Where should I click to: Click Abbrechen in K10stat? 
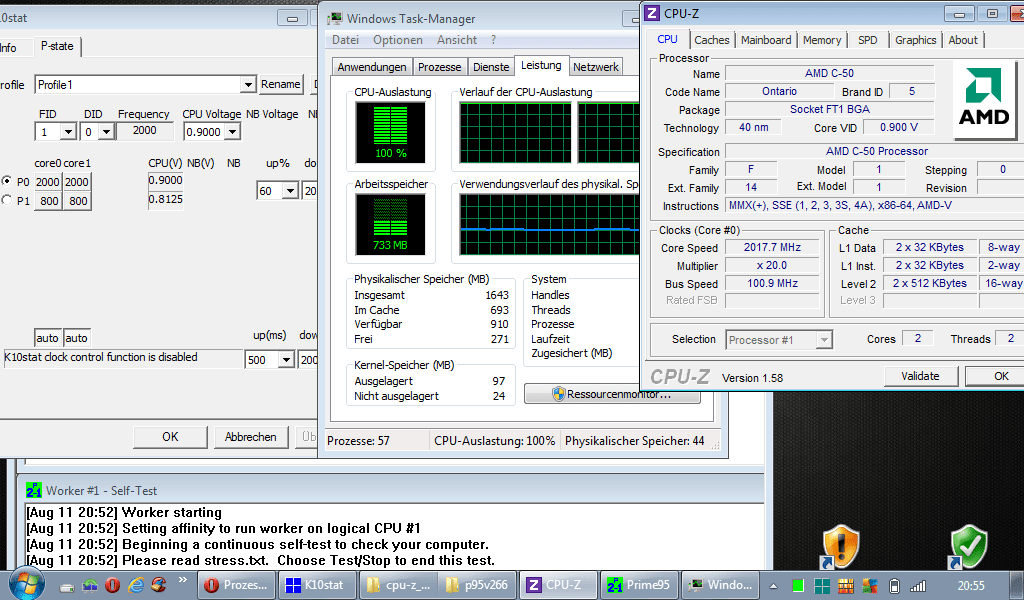250,437
